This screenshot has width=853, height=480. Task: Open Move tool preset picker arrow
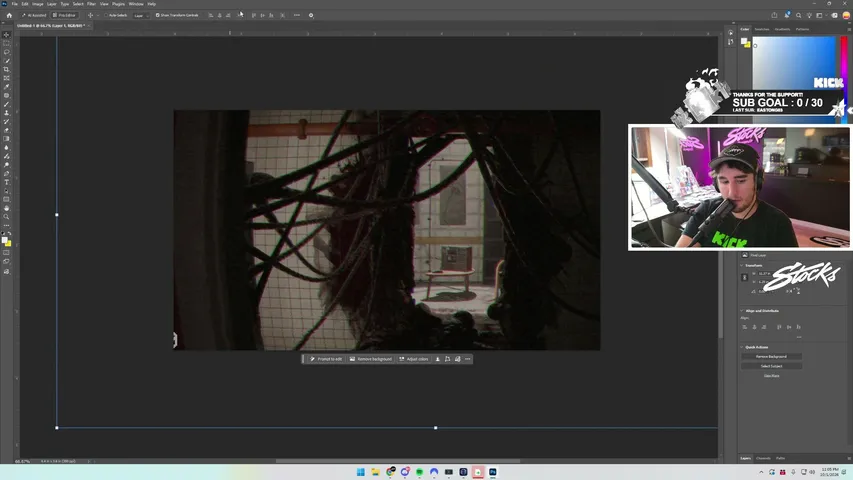click(98, 15)
